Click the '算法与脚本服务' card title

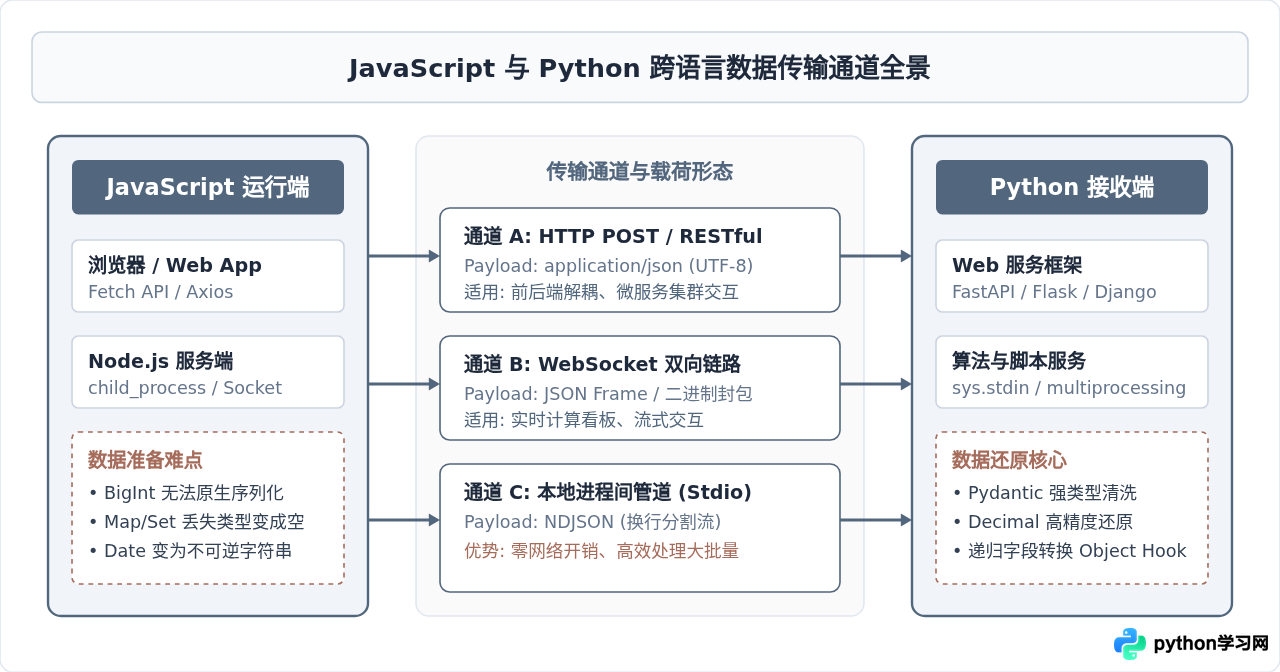tap(1019, 361)
